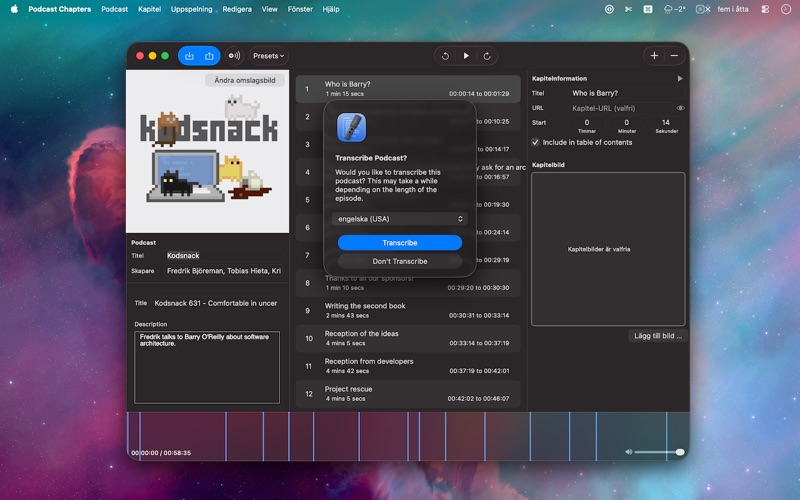Expand the Kapitelinformation disclosure triangle
Image resolution: width=800 pixels, height=500 pixels.
(x=680, y=79)
